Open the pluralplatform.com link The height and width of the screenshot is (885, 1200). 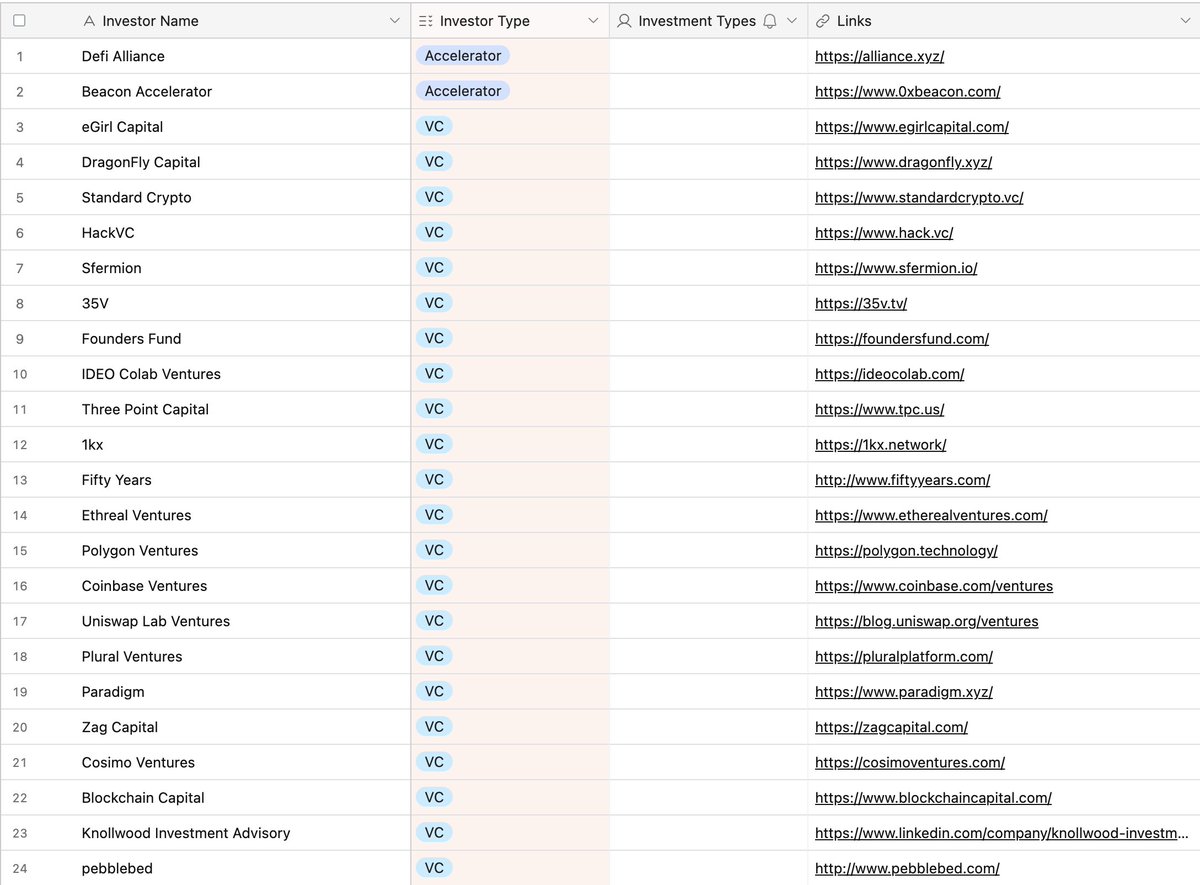pyautogui.click(x=904, y=657)
